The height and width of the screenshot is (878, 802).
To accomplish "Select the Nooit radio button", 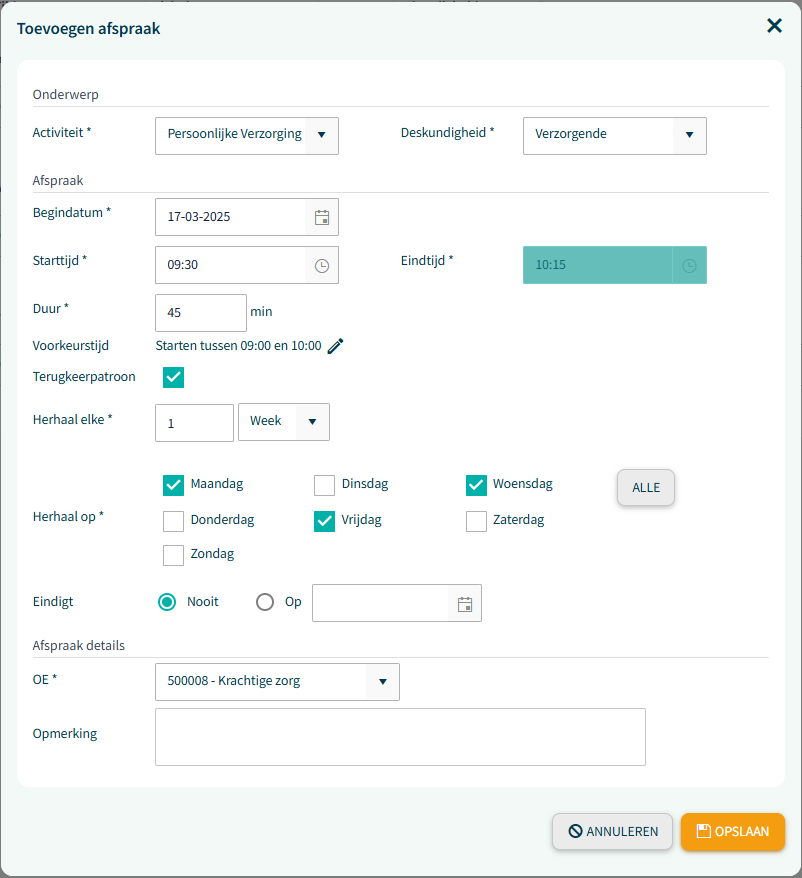I will [167, 602].
